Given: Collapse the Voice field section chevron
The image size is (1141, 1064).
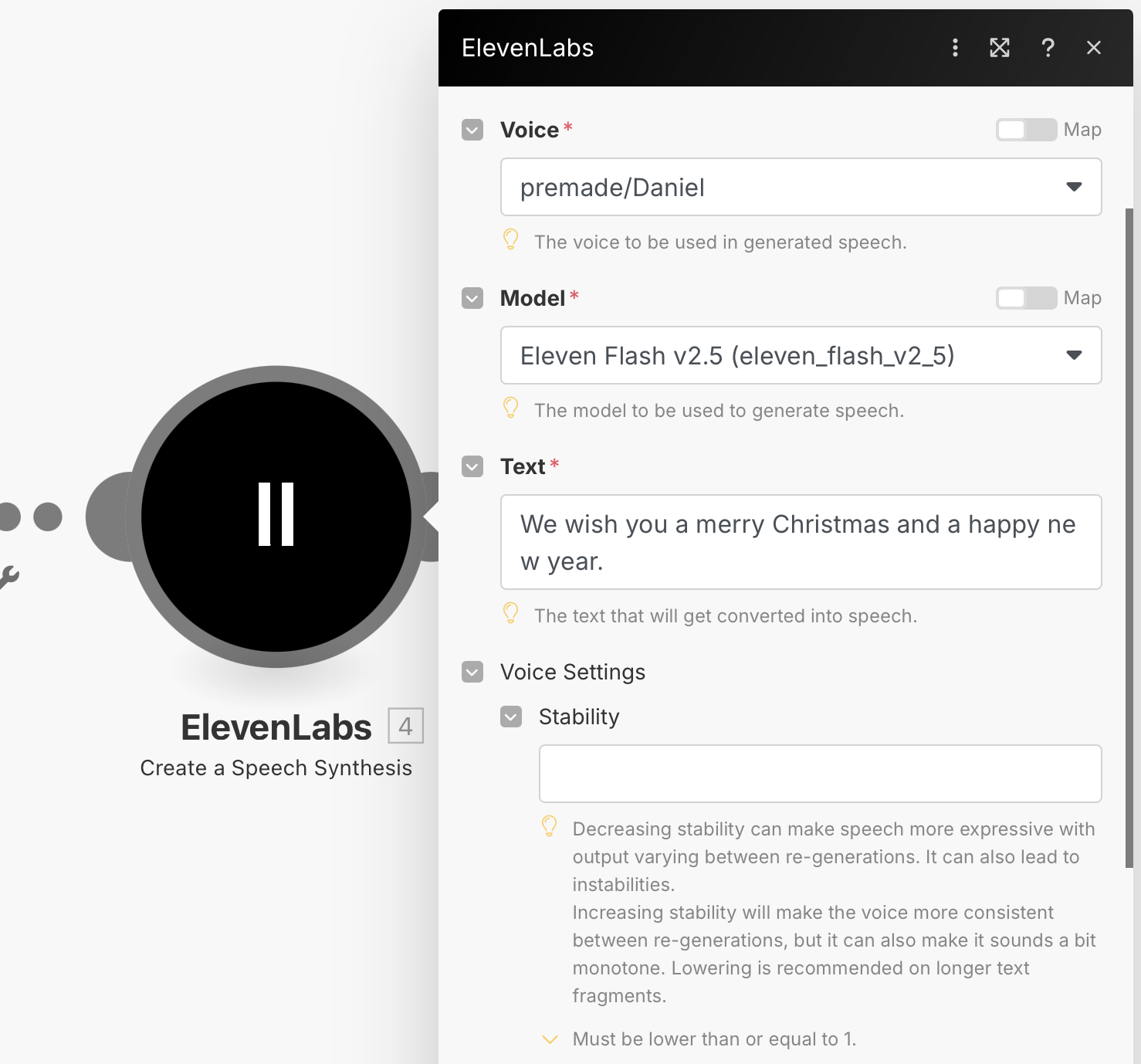Looking at the screenshot, I should [x=472, y=130].
